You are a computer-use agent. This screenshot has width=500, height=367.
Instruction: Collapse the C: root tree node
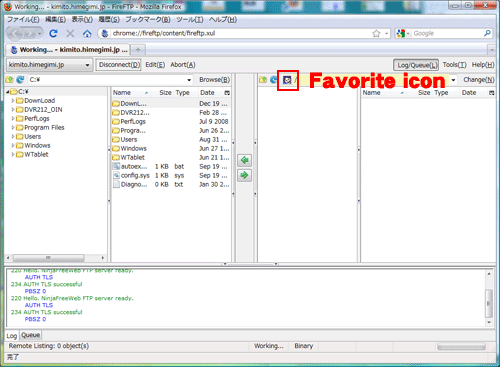[x=7, y=92]
